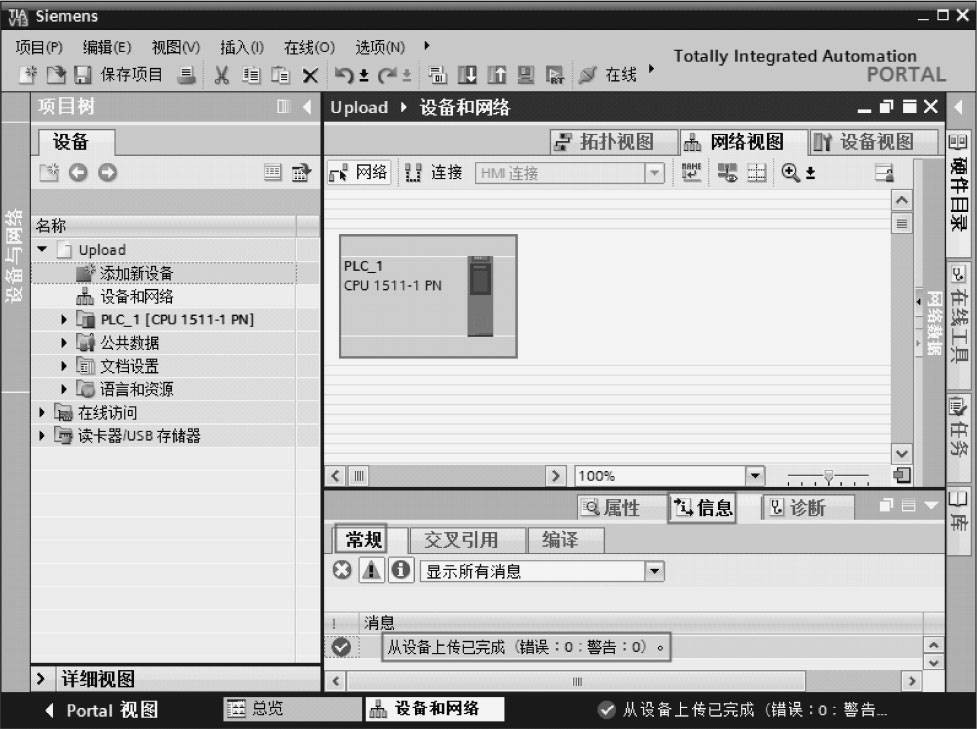The height and width of the screenshot is (729, 977).
Task: Switch to Portal 视图
Action: (x=102, y=710)
